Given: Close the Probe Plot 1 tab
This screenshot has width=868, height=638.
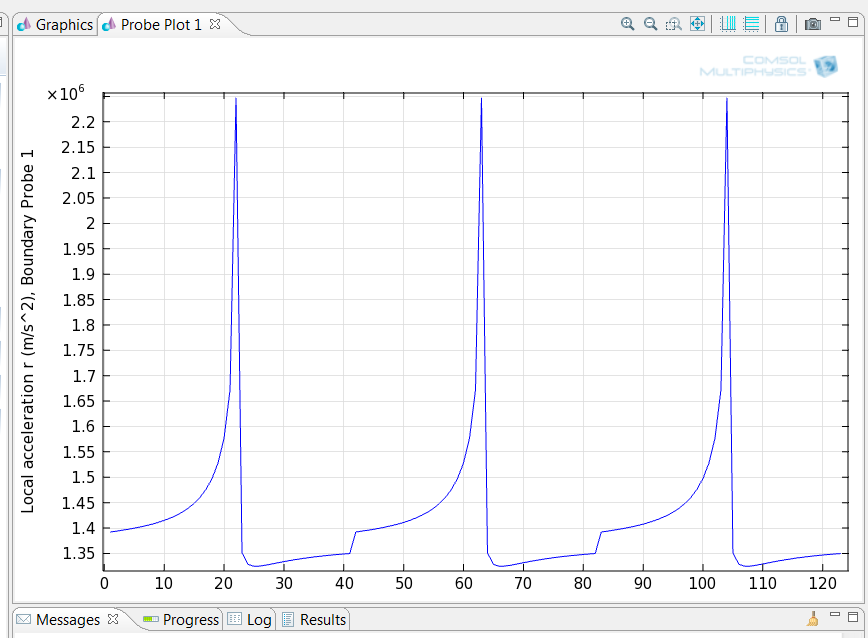Looking at the screenshot, I should point(215,24).
